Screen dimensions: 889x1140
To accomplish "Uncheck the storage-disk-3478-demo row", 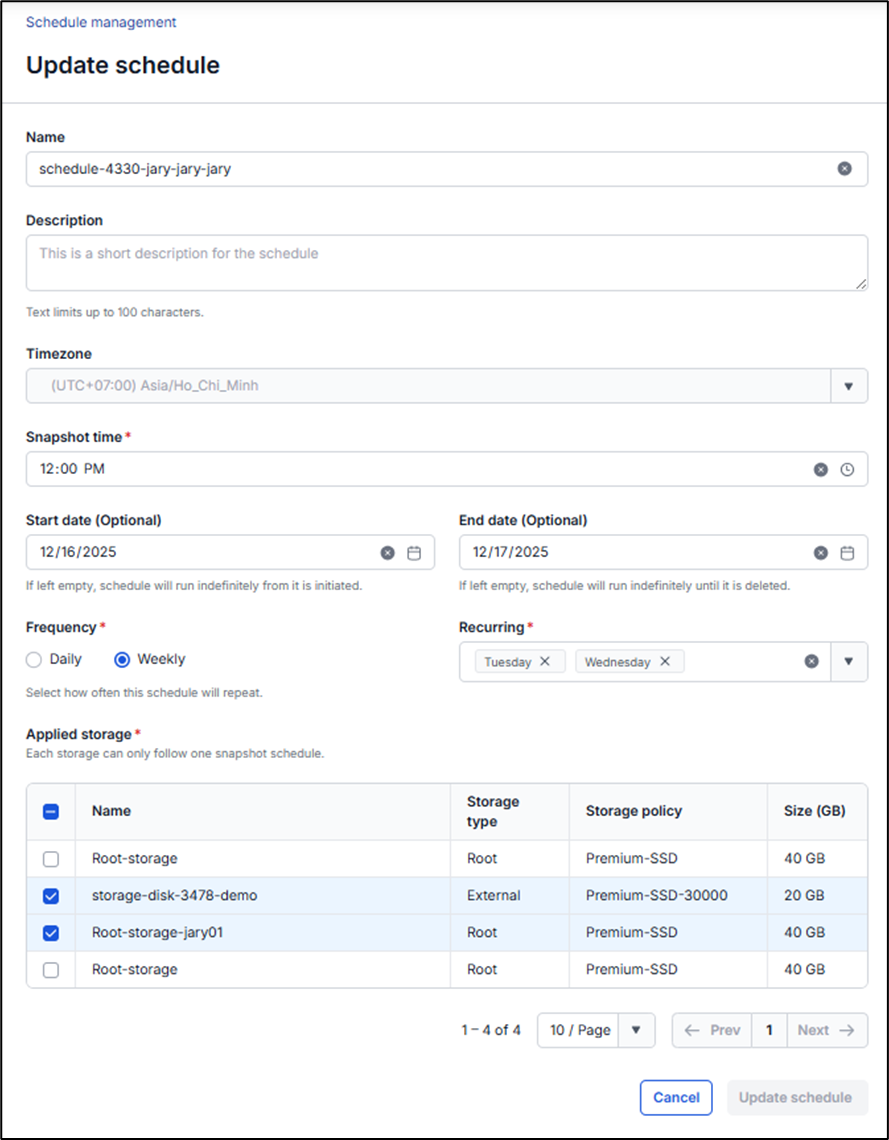I will [x=51, y=896].
